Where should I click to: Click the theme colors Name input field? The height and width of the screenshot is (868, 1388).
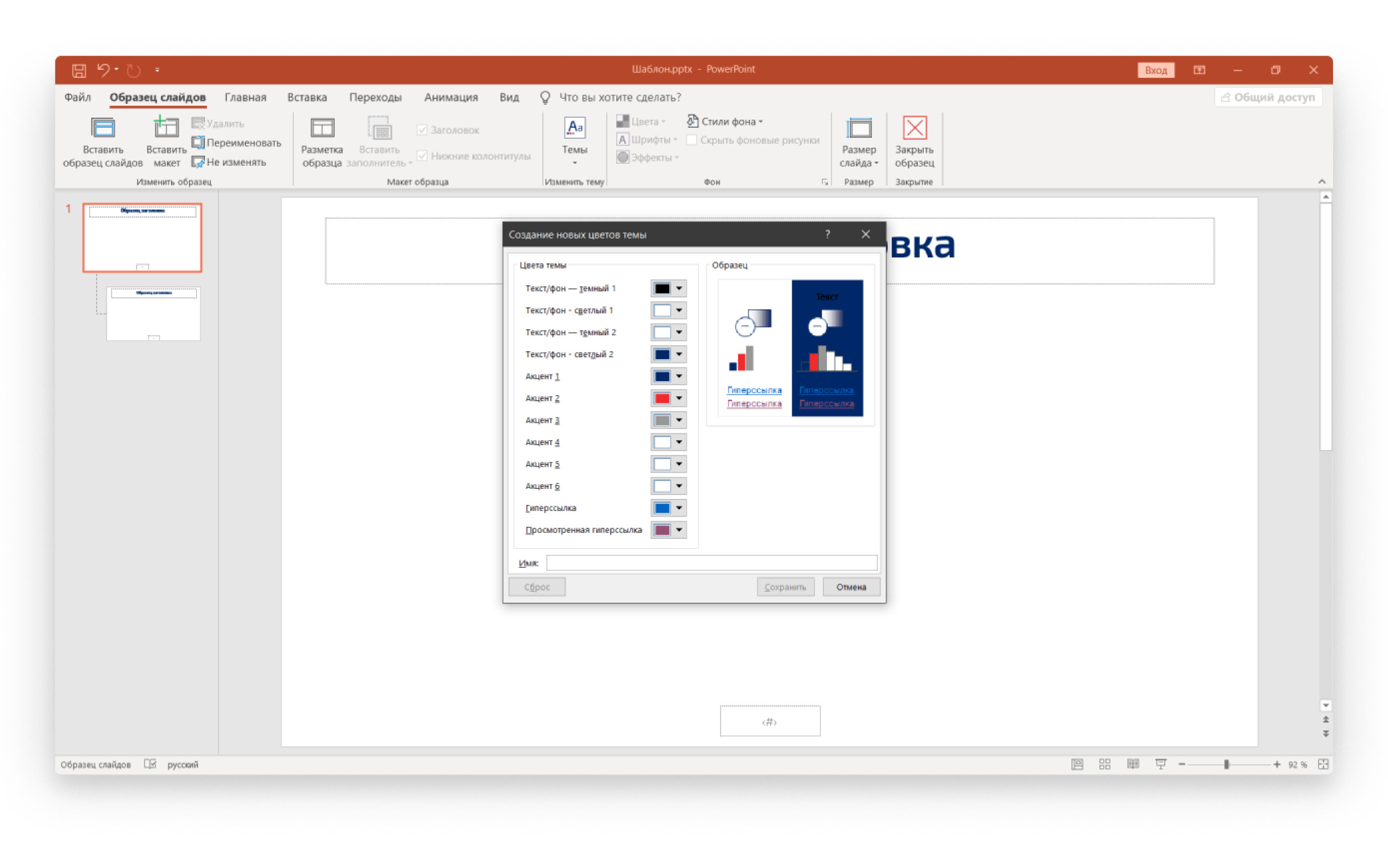tap(711, 563)
